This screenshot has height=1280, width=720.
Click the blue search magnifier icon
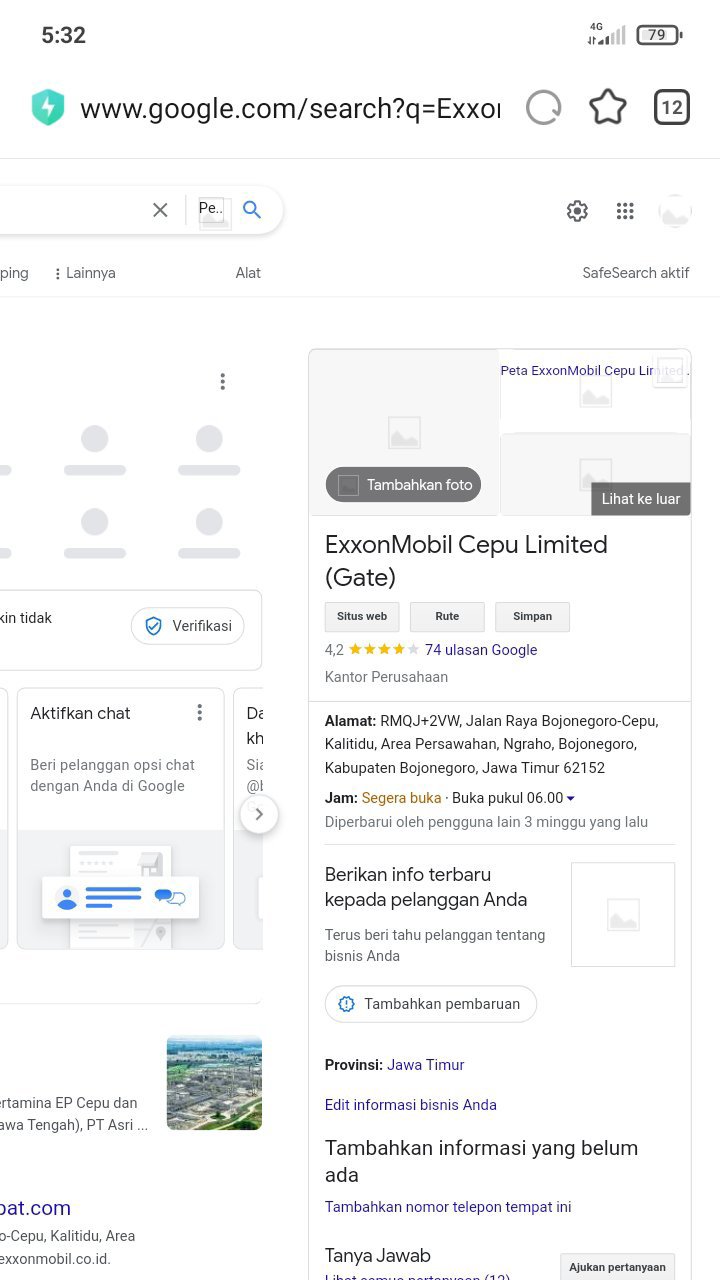point(252,210)
